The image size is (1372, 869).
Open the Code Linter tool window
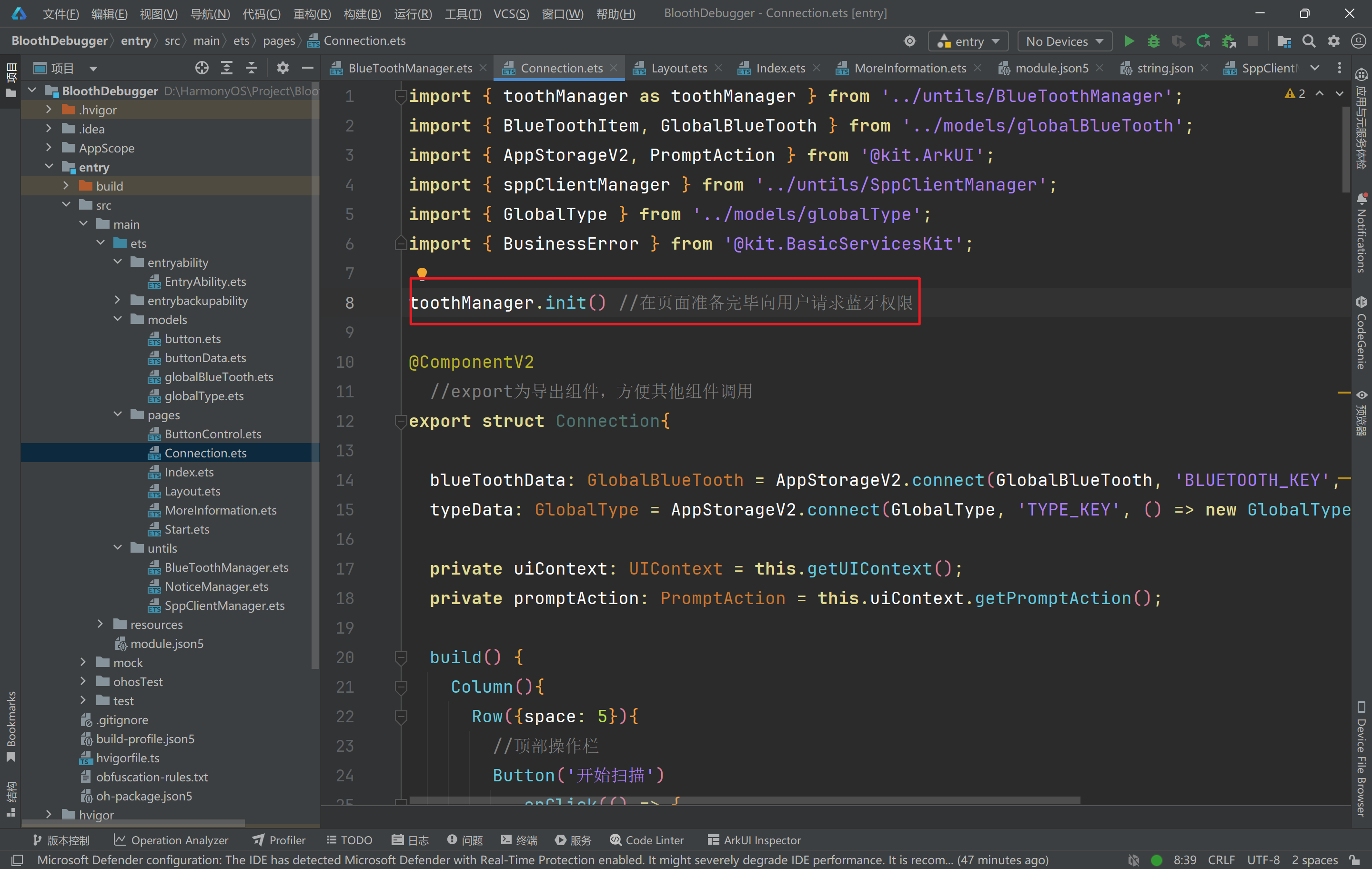pyautogui.click(x=646, y=840)
